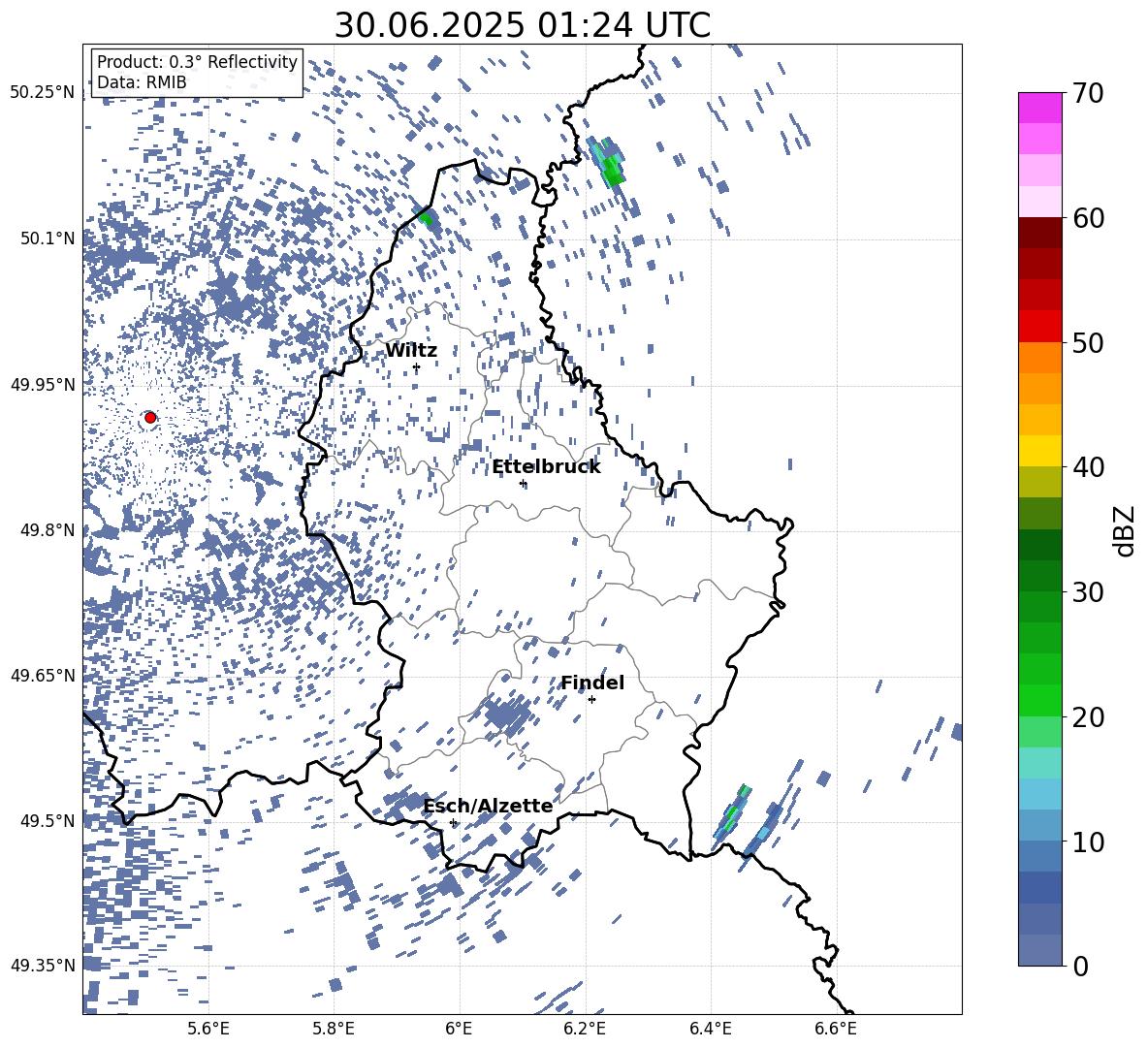Click the blue echo cluster west of Findel
Viewport: 1148px width, 1048px height.
(x=507, y=715)
